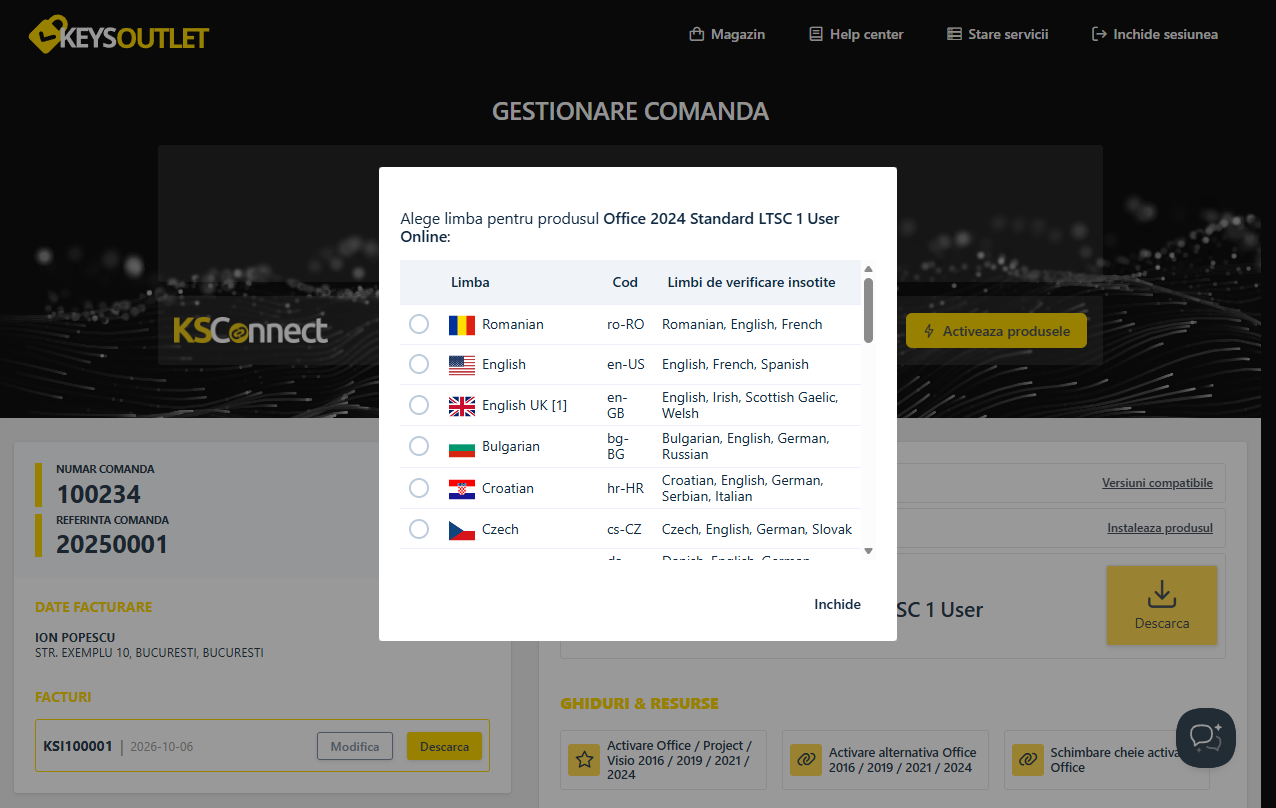Viewport: 1276px width, 808px height.
Task: Click the Limba column header
Action: 470,282
